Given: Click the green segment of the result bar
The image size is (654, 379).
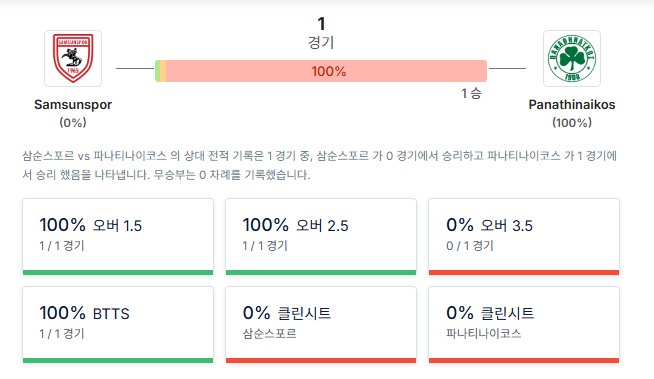Looking at the screenshot, I should pyautogui.click(x=158, y=71).
